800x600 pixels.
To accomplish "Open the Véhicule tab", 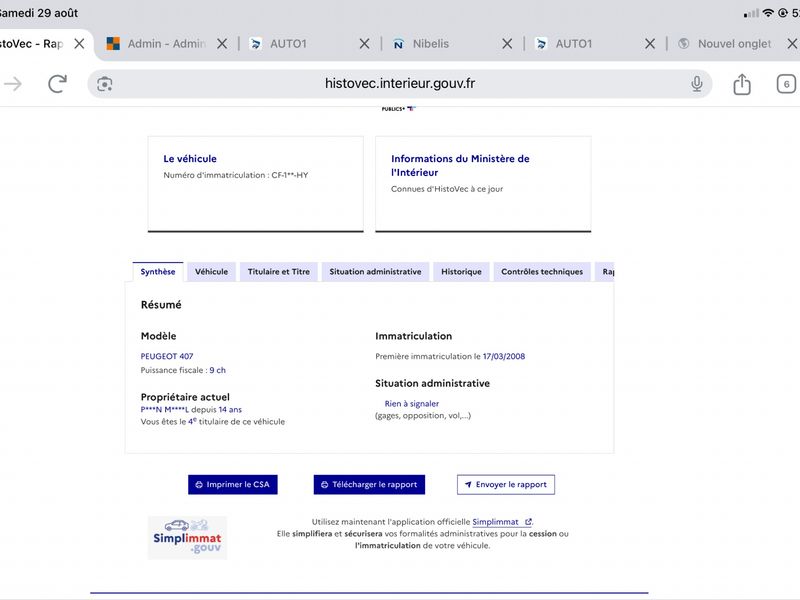I will pyautogui.click(x=211, y=271).
